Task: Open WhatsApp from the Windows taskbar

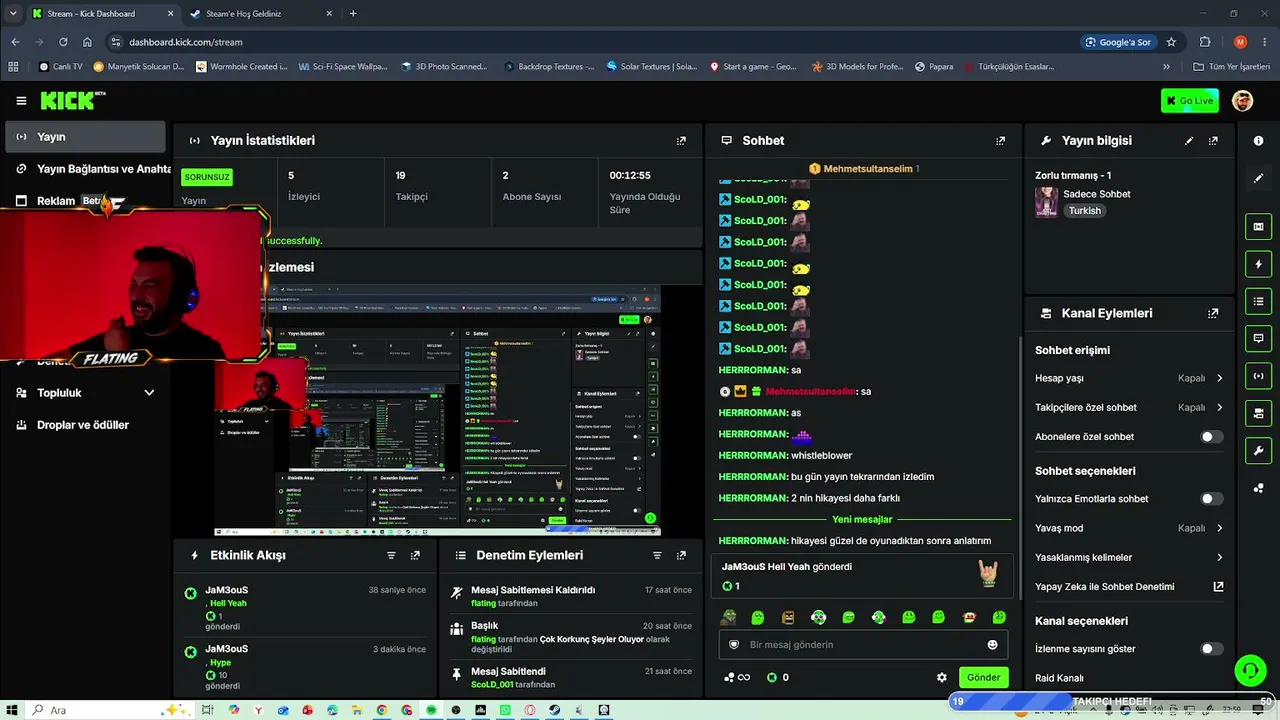Action: coord(505,710)
